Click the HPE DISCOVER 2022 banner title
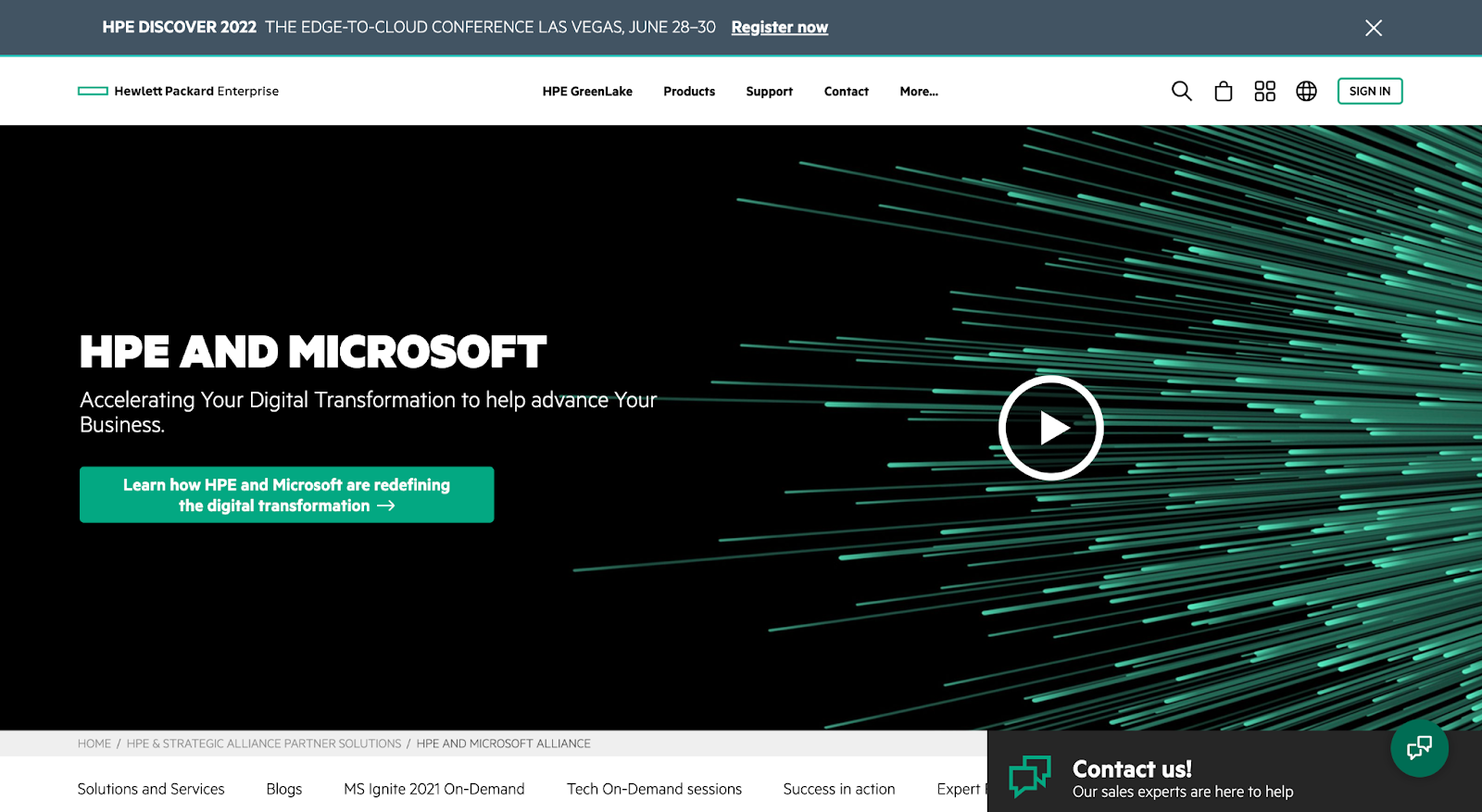This screenshot has height=812, width=1482. pos(180,28)
